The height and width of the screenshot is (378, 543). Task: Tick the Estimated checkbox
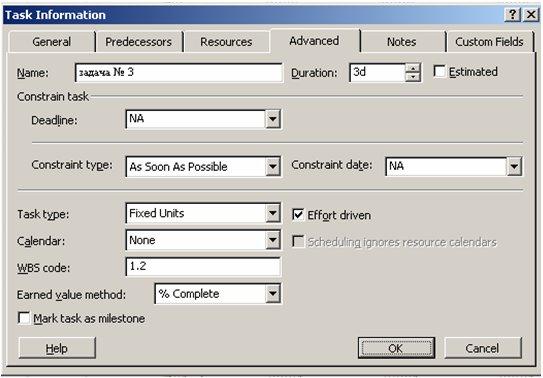click(x=439, y=72)
